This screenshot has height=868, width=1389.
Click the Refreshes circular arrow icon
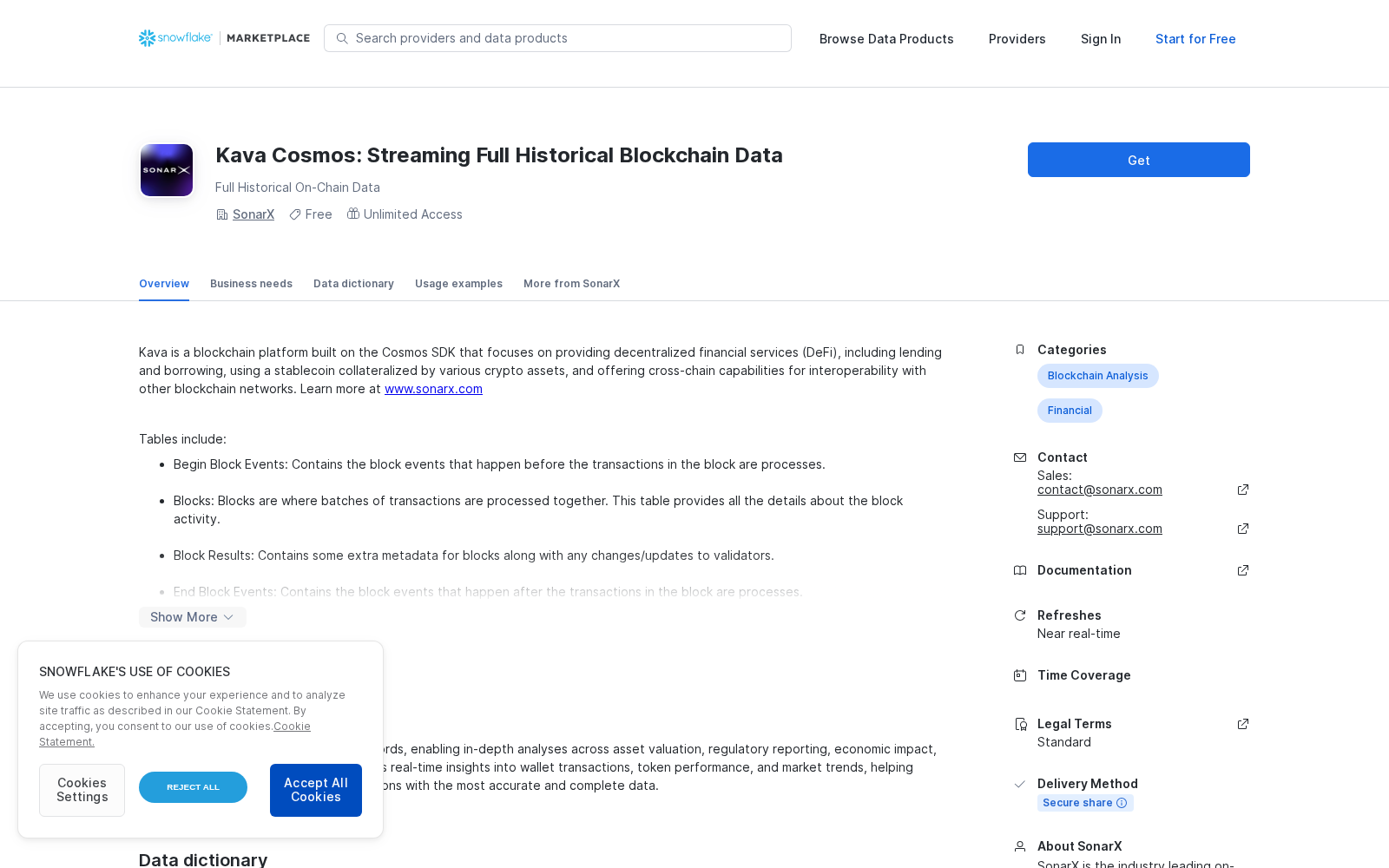(x=1020, y=615)
